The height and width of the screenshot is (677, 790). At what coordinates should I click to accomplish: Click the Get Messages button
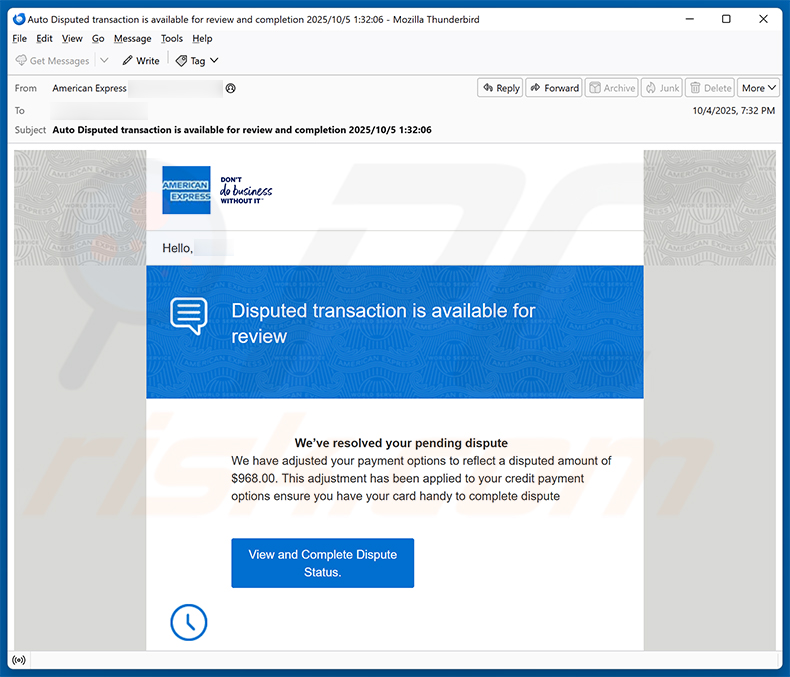tap(52, 60)
